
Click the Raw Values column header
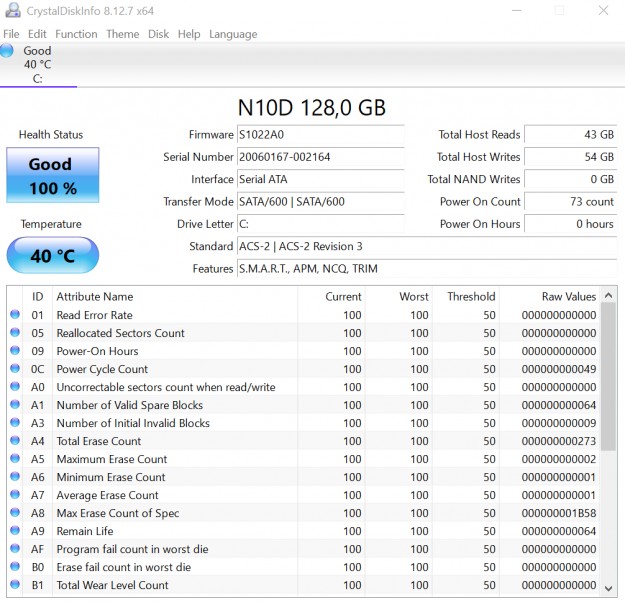pos(565,297)
